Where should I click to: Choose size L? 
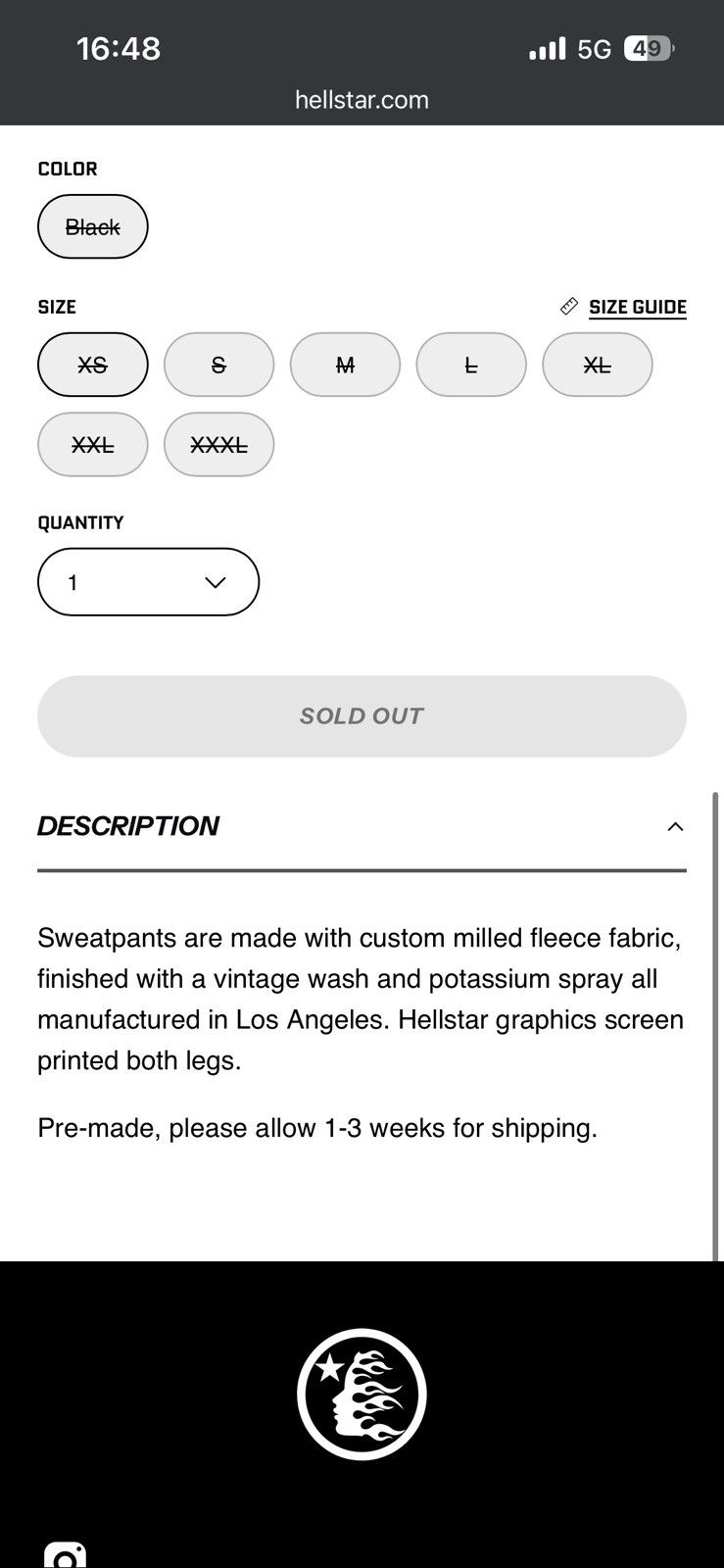pos(471,365)
